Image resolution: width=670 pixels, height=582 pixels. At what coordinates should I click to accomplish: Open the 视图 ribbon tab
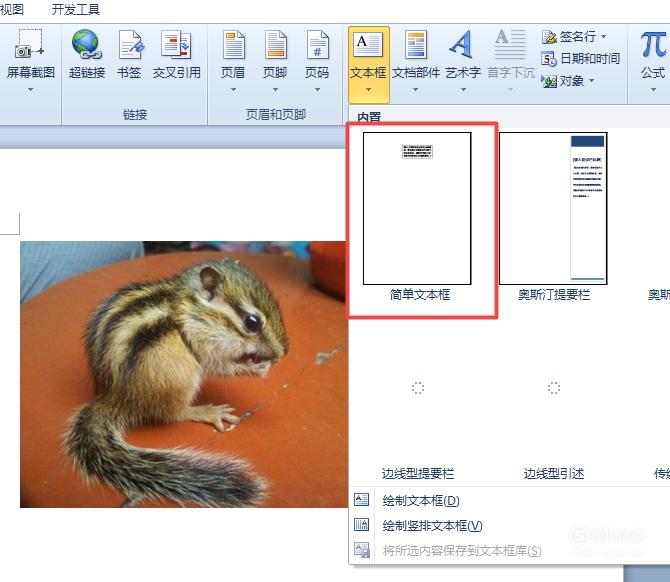[x=12, y=9]
